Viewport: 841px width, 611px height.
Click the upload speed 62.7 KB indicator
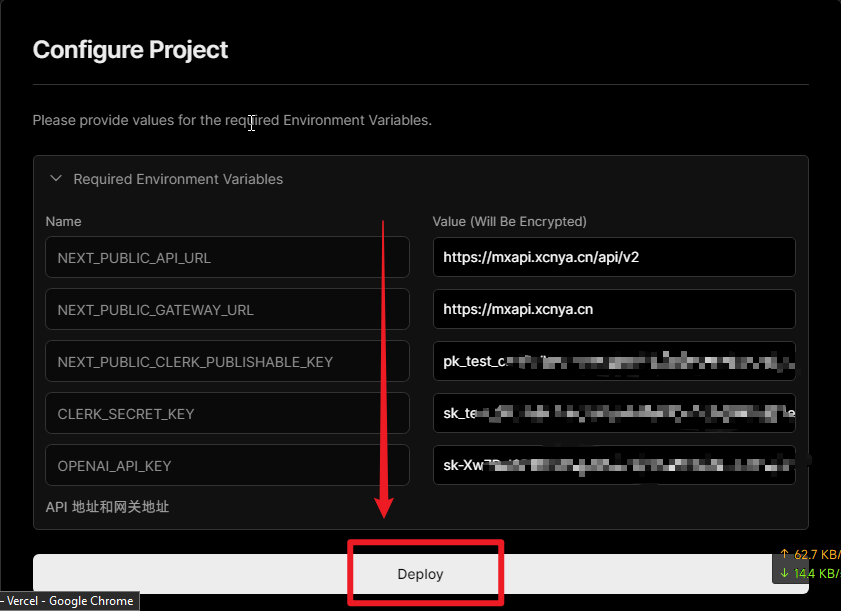pos(810,554)
